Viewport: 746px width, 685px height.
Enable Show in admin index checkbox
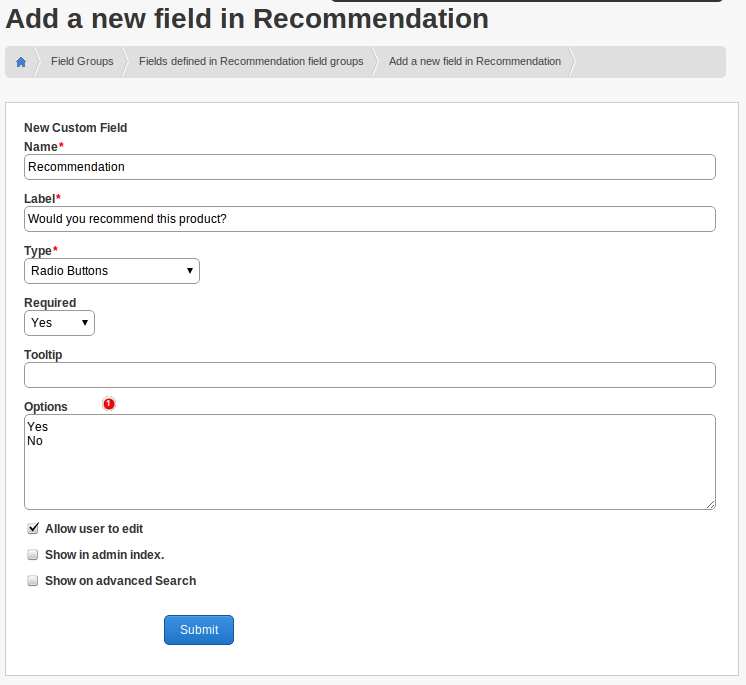click(33, 554)
